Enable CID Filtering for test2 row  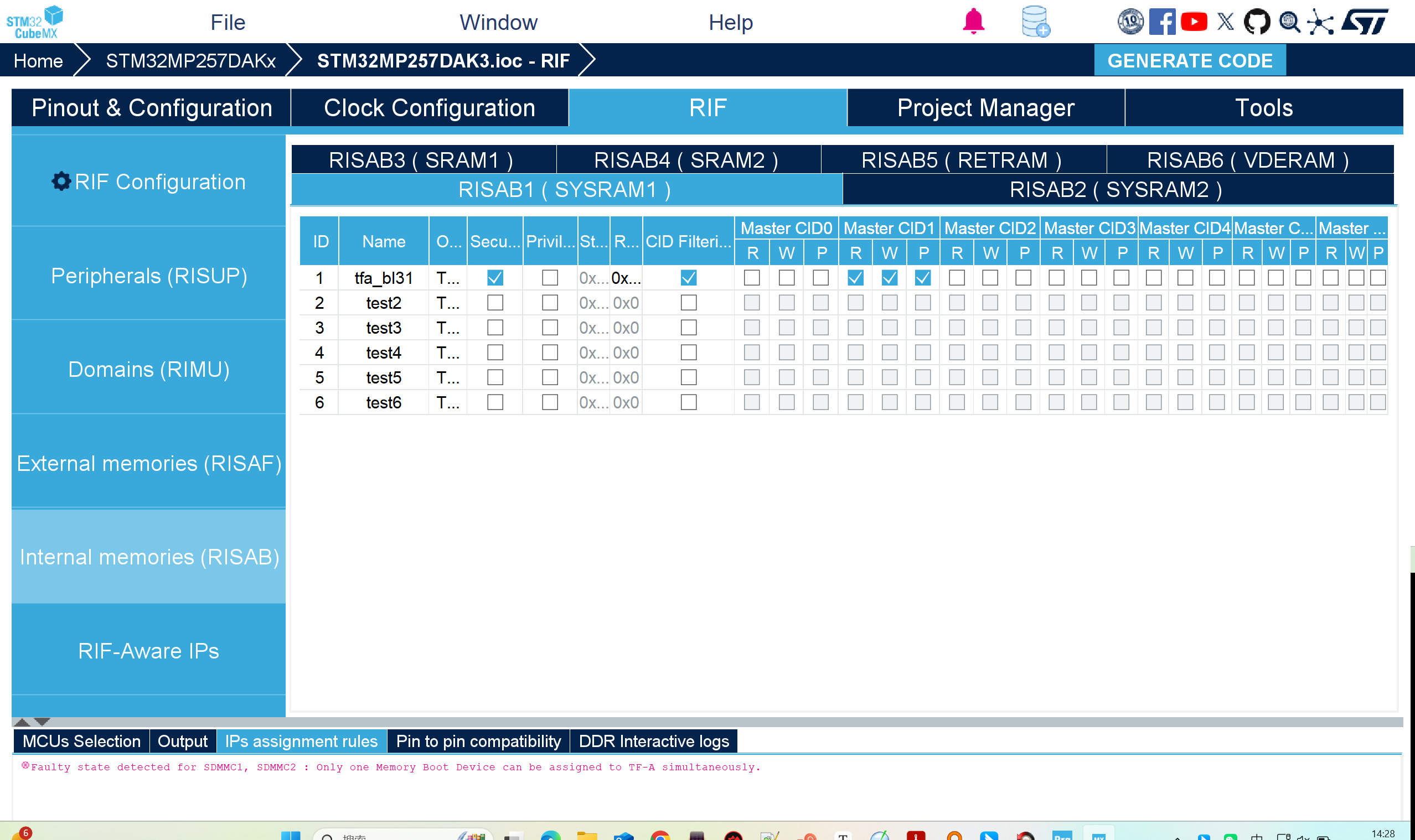point(689,303)
